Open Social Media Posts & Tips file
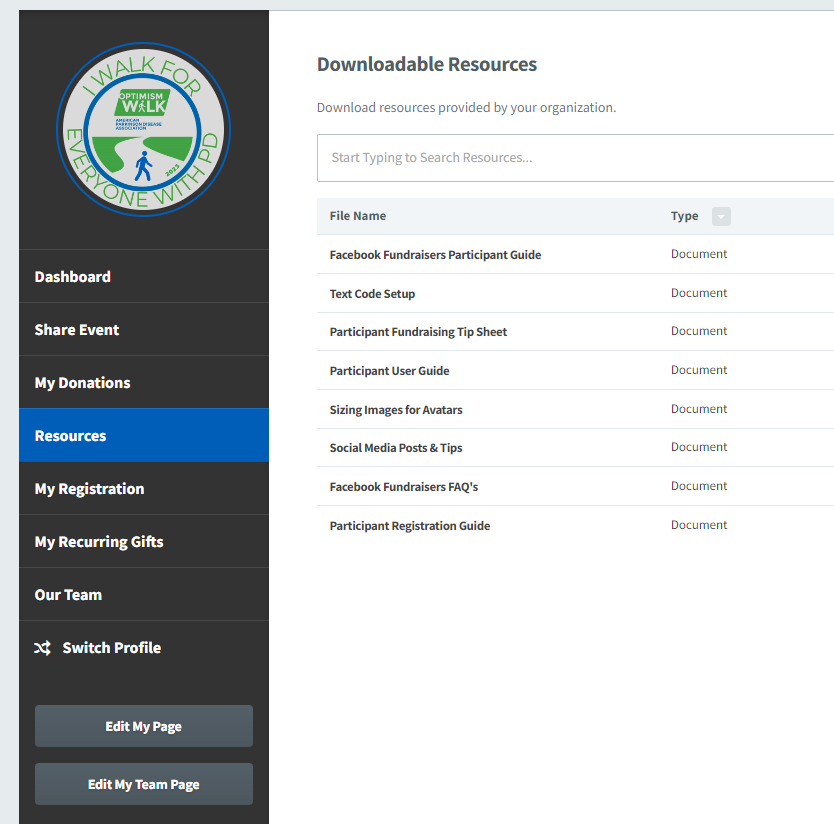This screenshot has height=824, width=834. tap(396, 448)
